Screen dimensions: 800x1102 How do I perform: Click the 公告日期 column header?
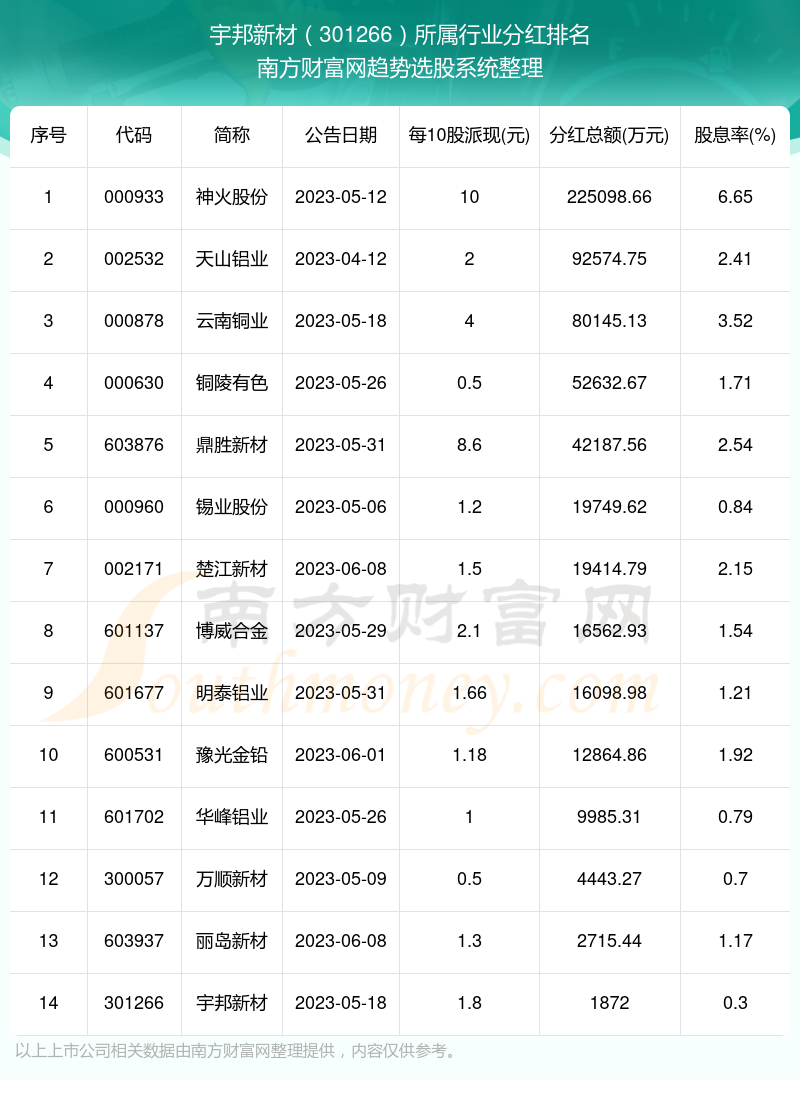(341, 135)
